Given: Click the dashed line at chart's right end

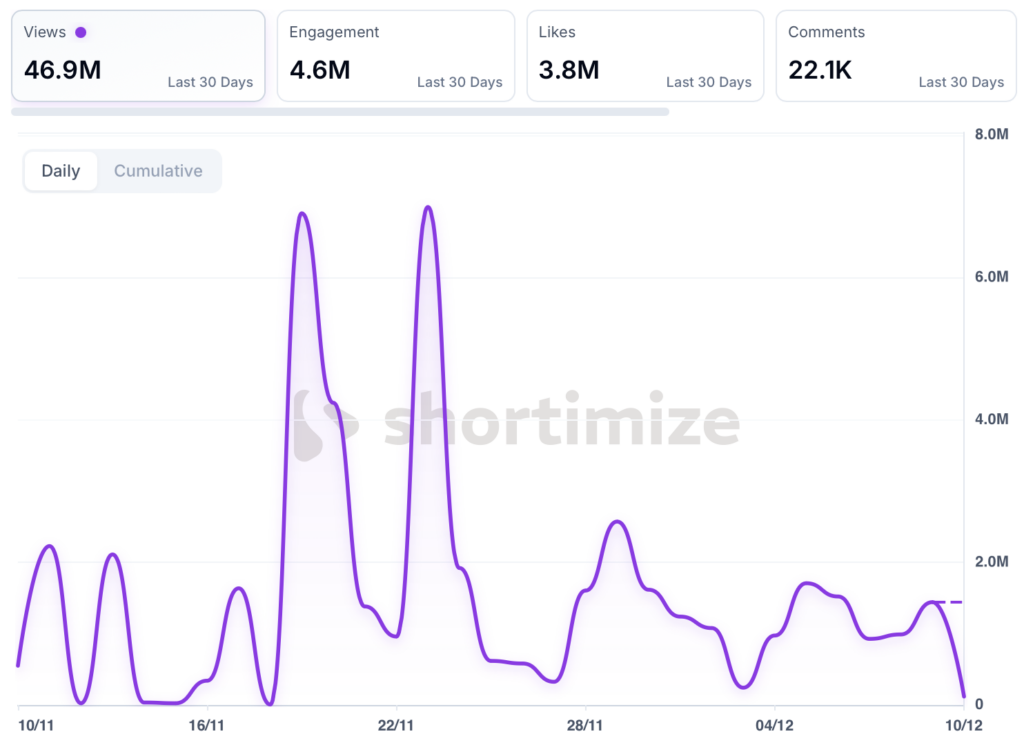Looking at the screenshot, I should 949,602.
